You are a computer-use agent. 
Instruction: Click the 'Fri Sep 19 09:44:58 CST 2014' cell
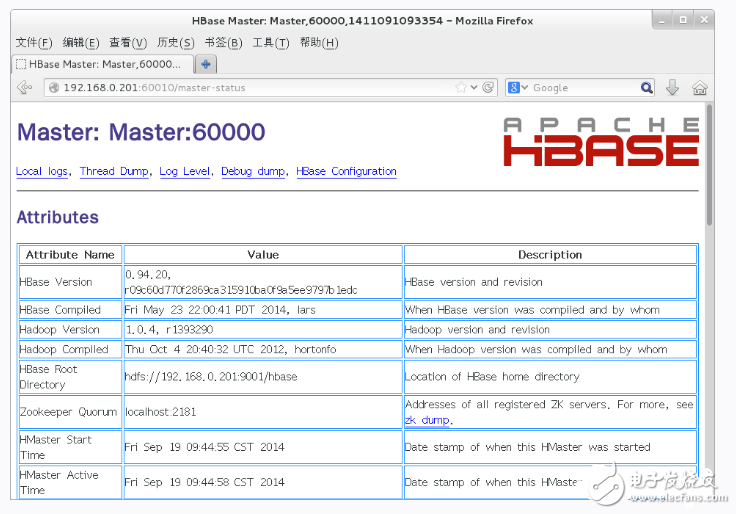(x=263, y=483)
